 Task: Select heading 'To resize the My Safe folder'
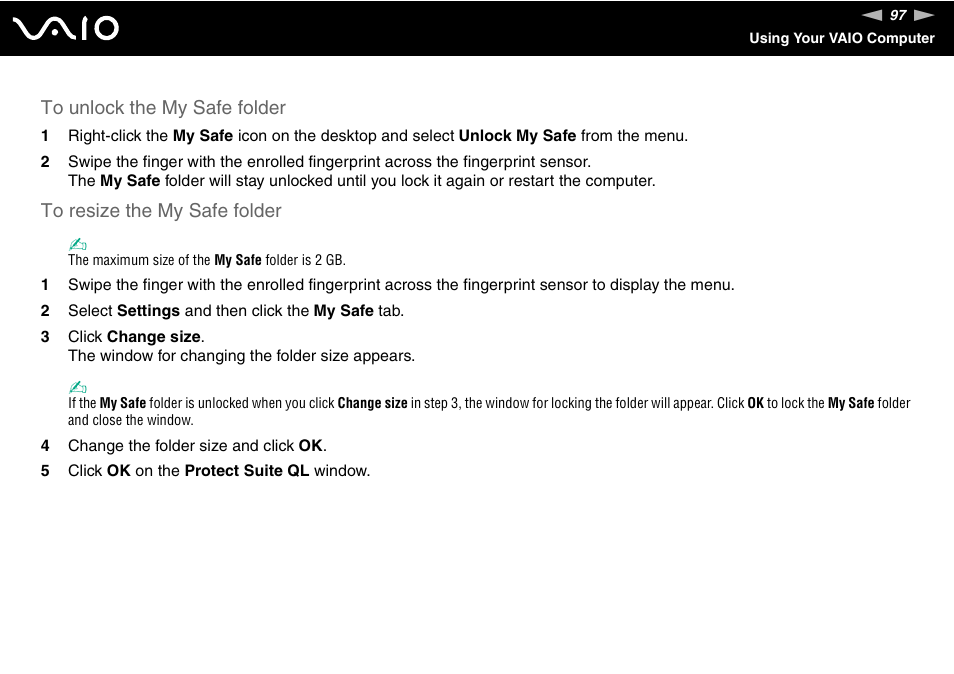pyautogui.click(x=161, y=210)
